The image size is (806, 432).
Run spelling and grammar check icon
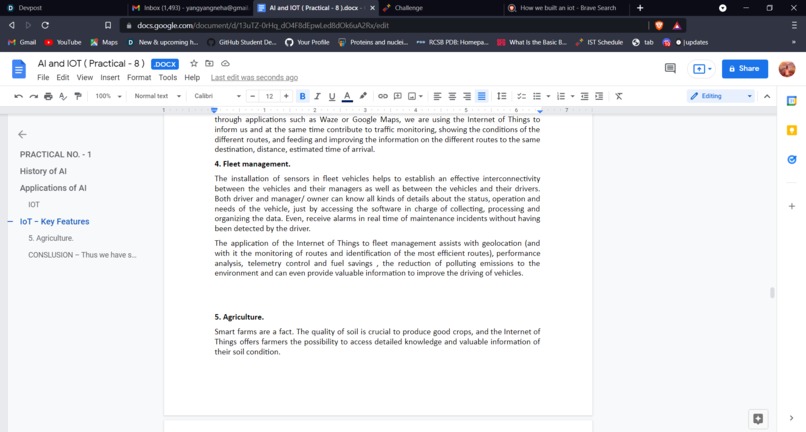pos(63,96)
